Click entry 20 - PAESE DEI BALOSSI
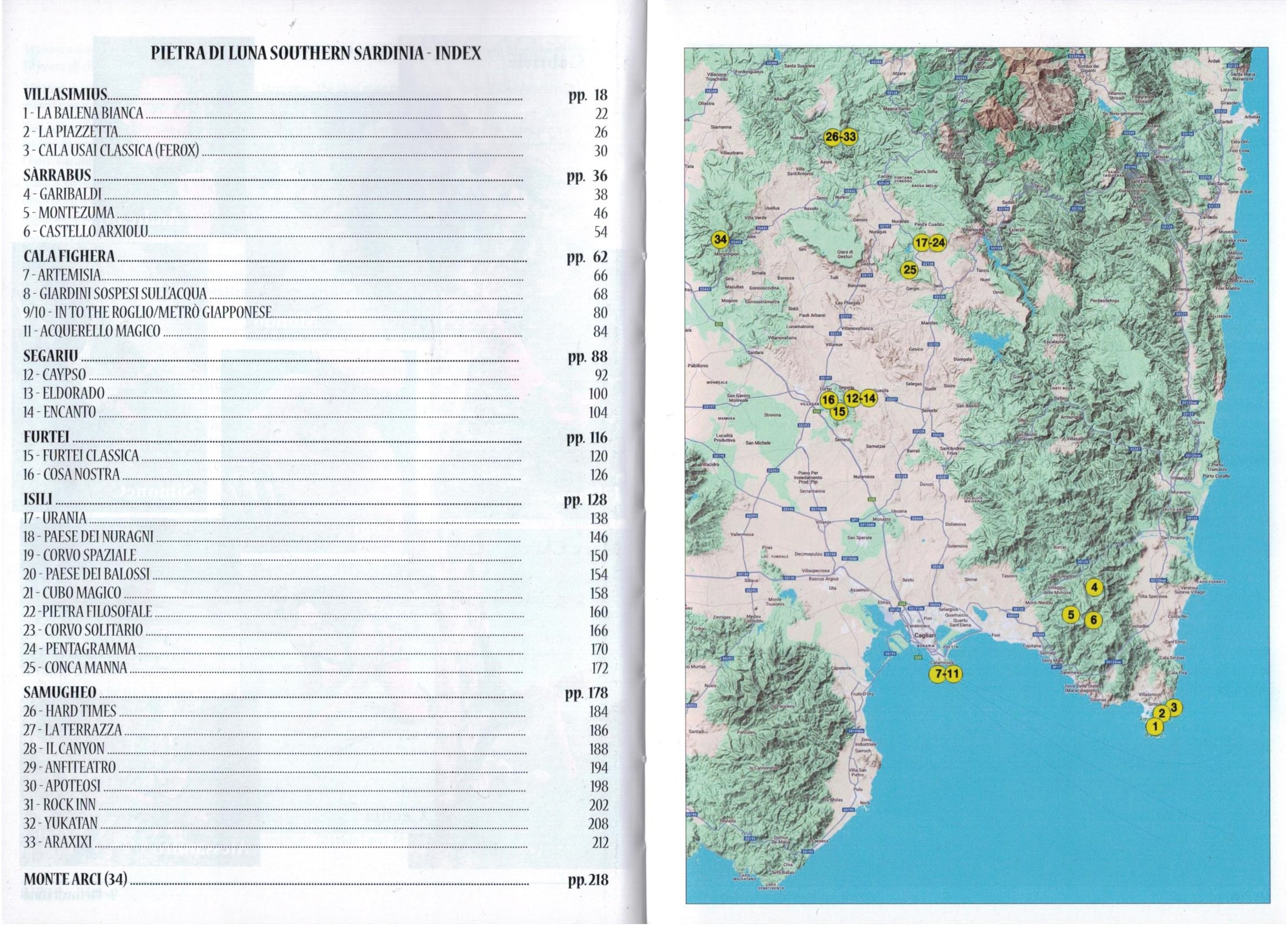Viewport: 1288px width, 928px height. click(86, 574)
